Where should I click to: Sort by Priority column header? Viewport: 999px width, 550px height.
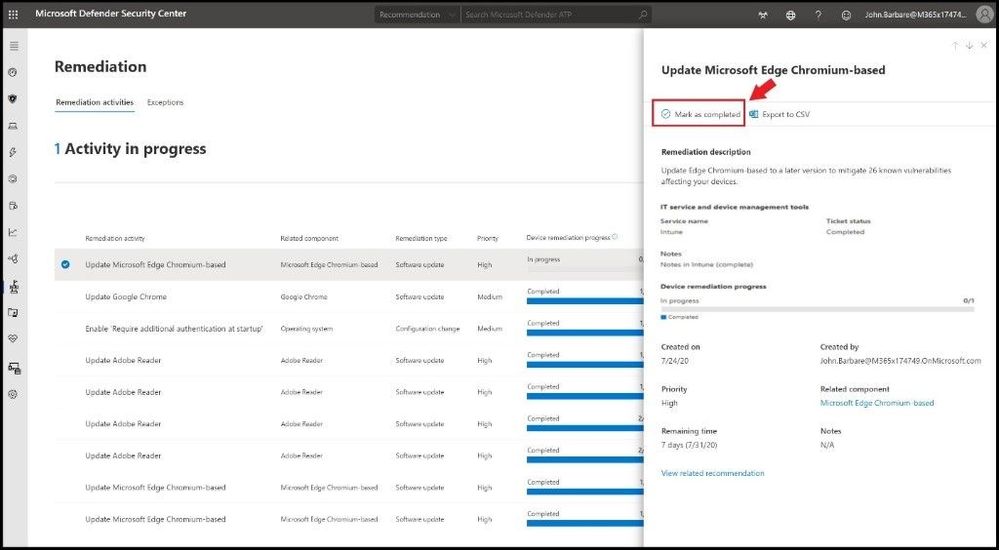pyautogui.click(x=487, y=238)
